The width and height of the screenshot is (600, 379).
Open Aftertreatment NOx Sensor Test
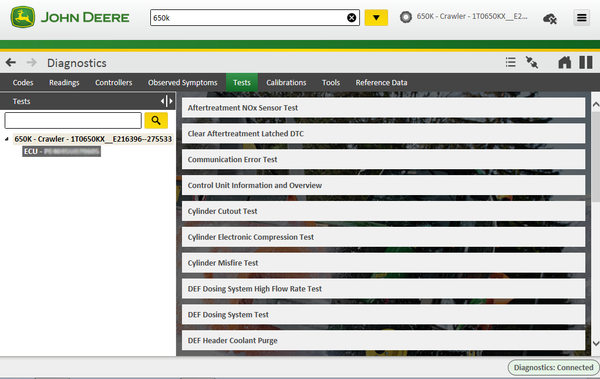point(383,108)
